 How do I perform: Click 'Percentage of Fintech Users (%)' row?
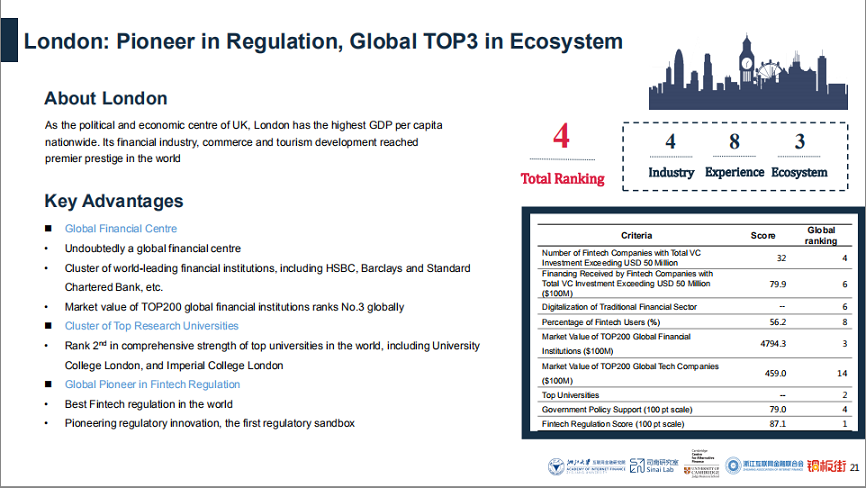(x=695, y=322)
